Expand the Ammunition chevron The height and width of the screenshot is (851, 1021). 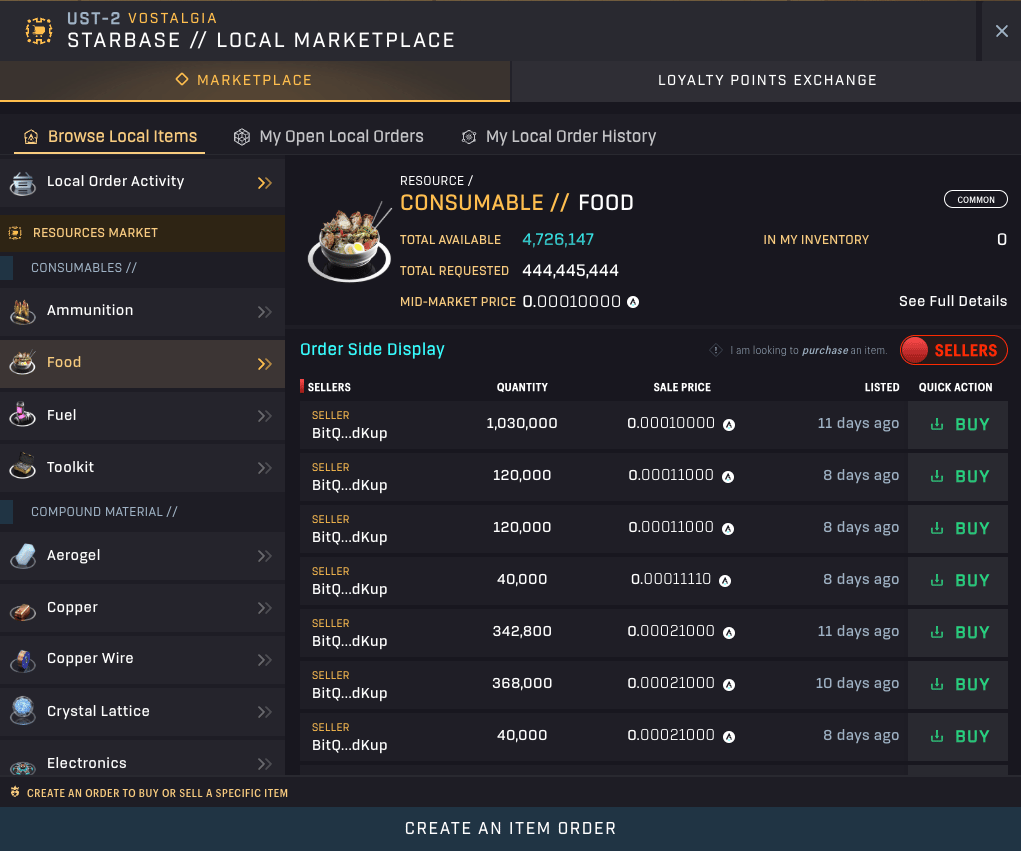[x=264, y=312]
